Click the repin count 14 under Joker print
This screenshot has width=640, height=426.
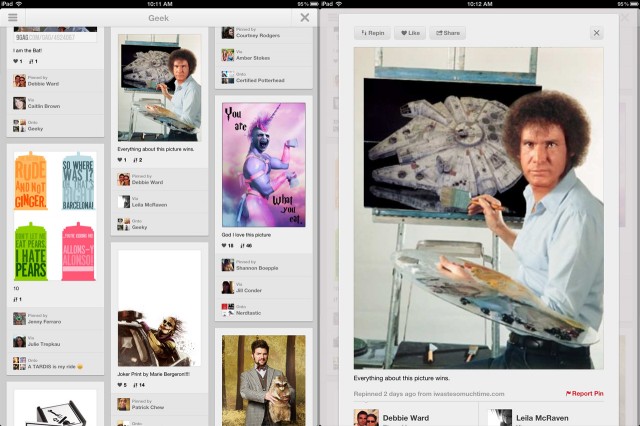pos(139,385)
